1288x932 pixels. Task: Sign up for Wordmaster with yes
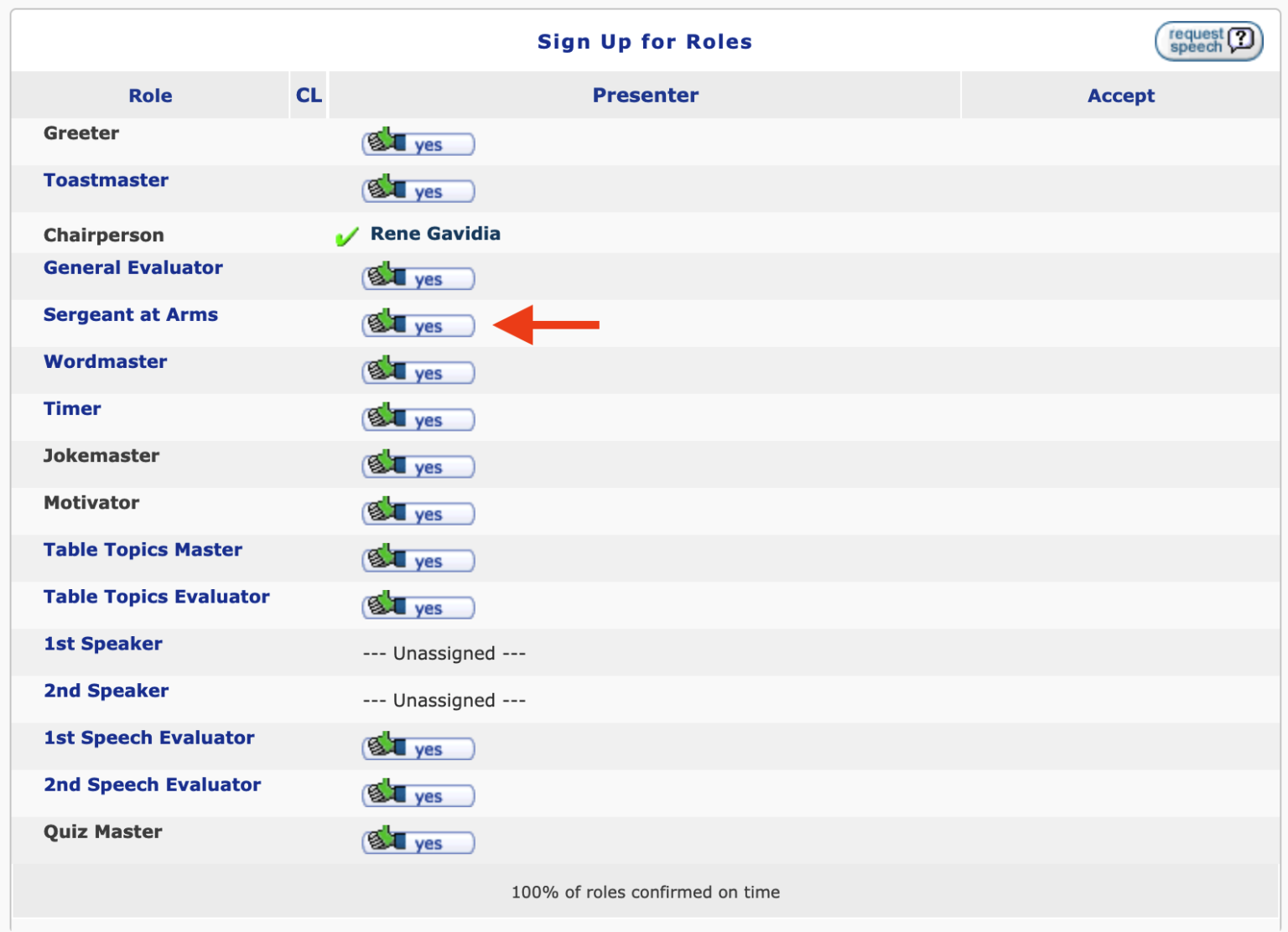pos(418,371)
